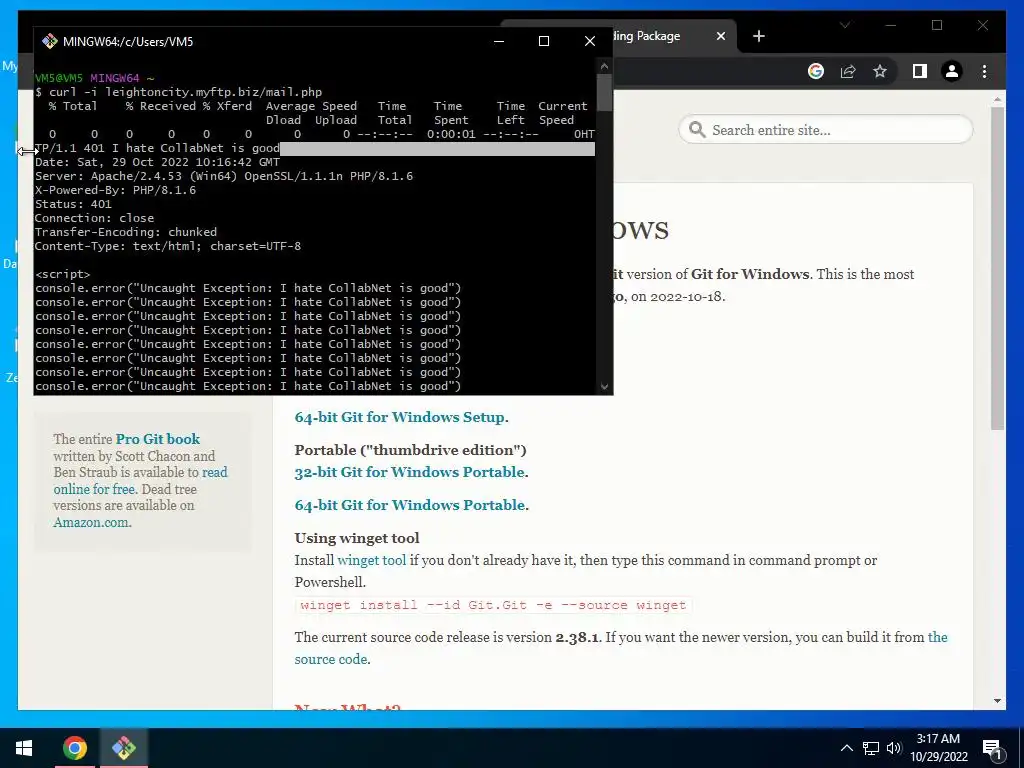This screenshot has width=1024, height=768.
Task: Click the Google icon in the Chrome address bar
Action: (x=816, y=71)
